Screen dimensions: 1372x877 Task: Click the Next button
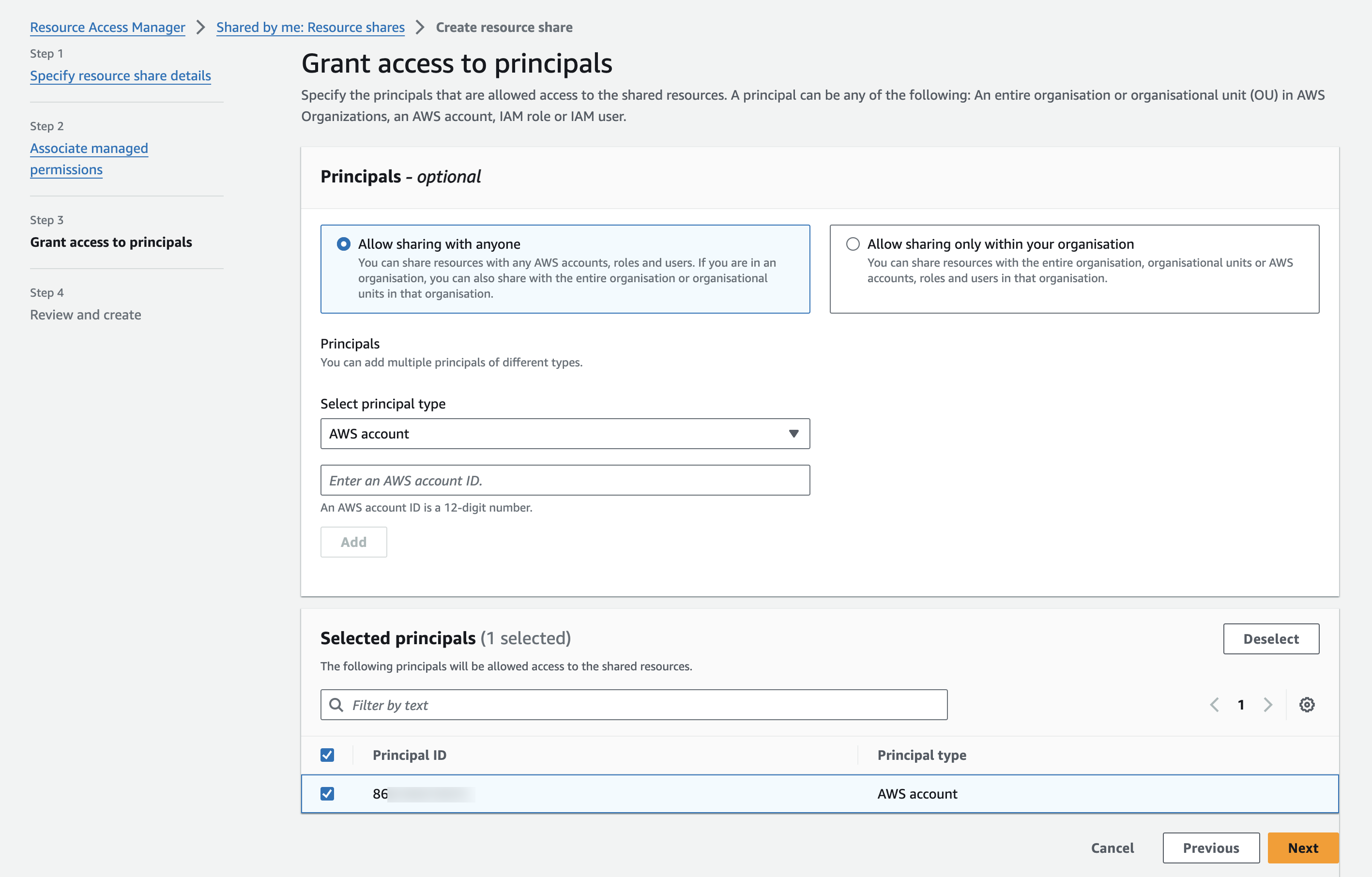click(1302, 848)
